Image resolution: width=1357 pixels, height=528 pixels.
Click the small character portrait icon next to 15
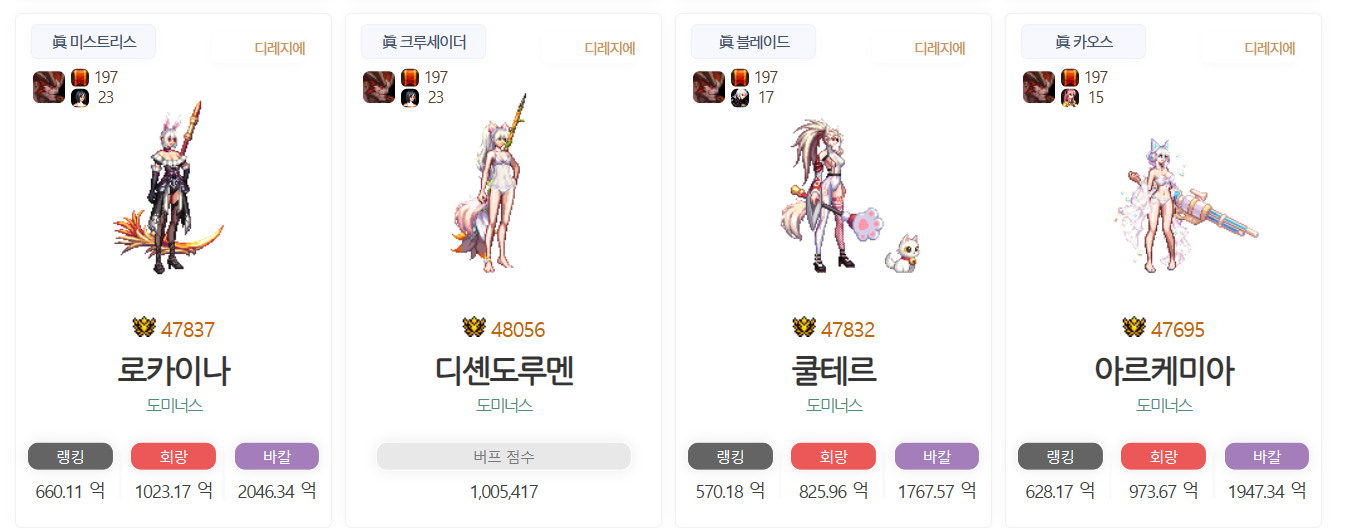[x=1070, y=98]
